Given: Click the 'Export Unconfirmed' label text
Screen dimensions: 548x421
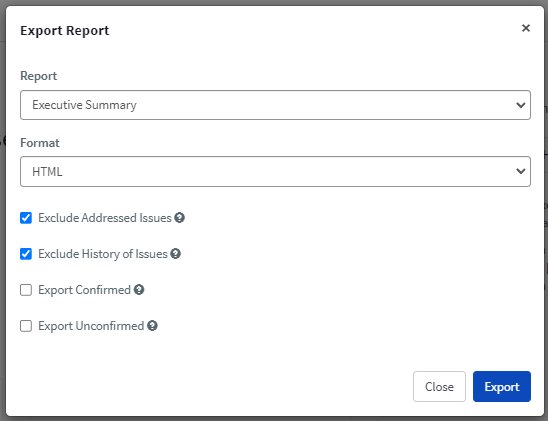Looking at the screenshot, I should [91, 326].
